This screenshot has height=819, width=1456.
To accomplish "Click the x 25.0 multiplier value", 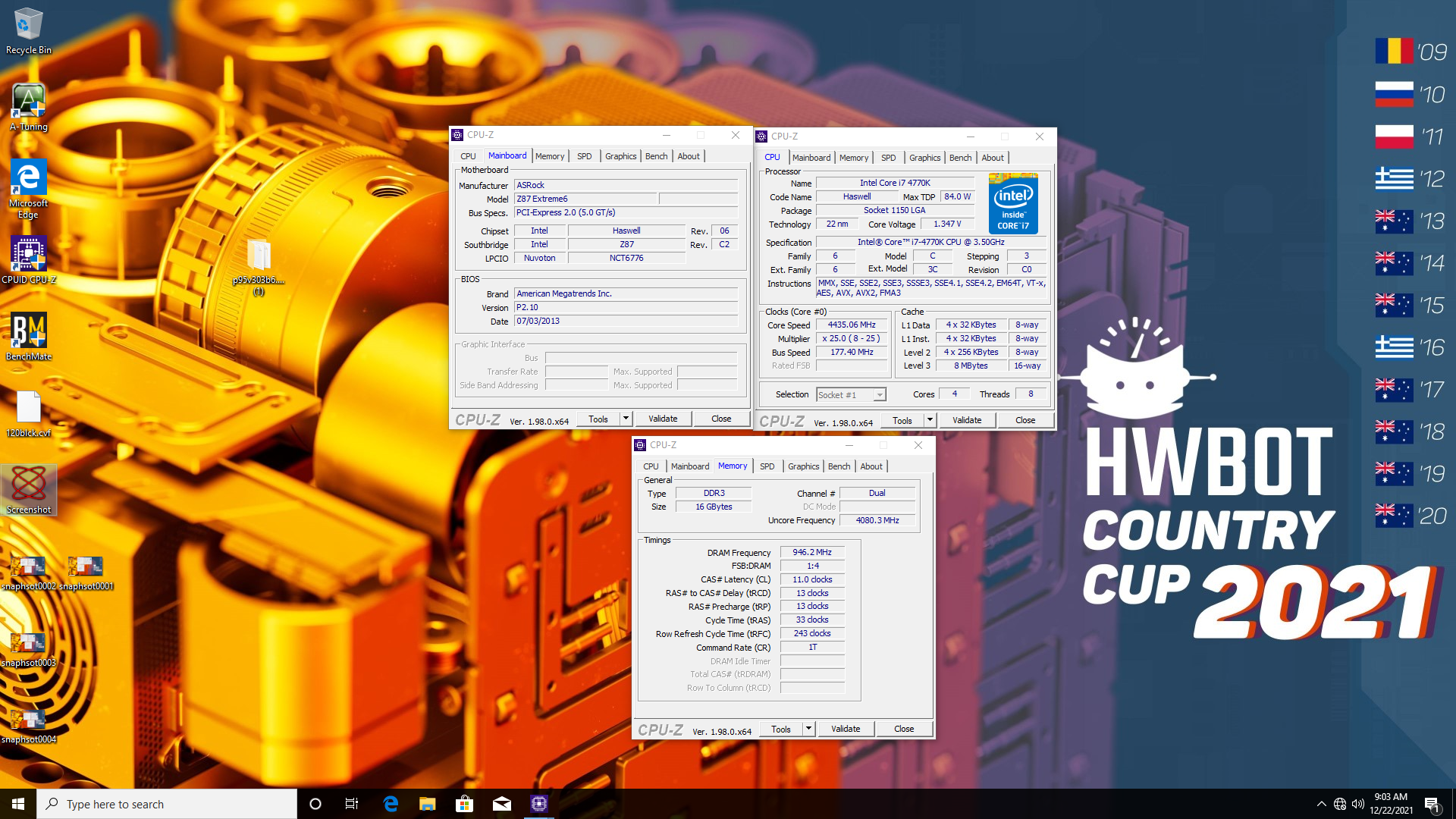I will coord(852,338).
